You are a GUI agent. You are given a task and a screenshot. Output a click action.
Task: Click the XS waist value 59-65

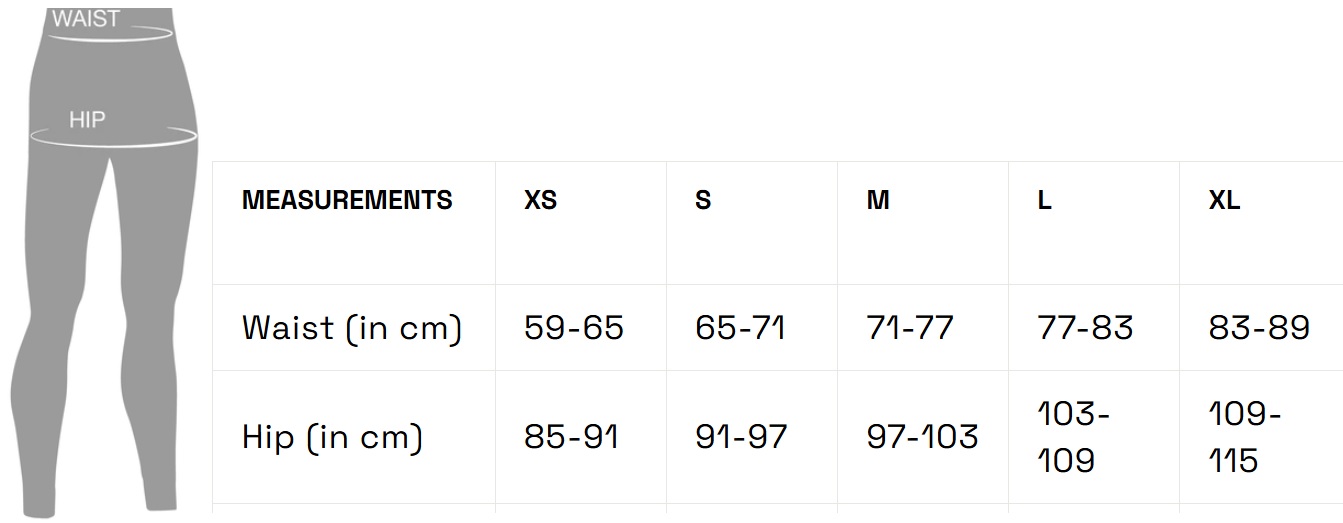pos(574,328)
